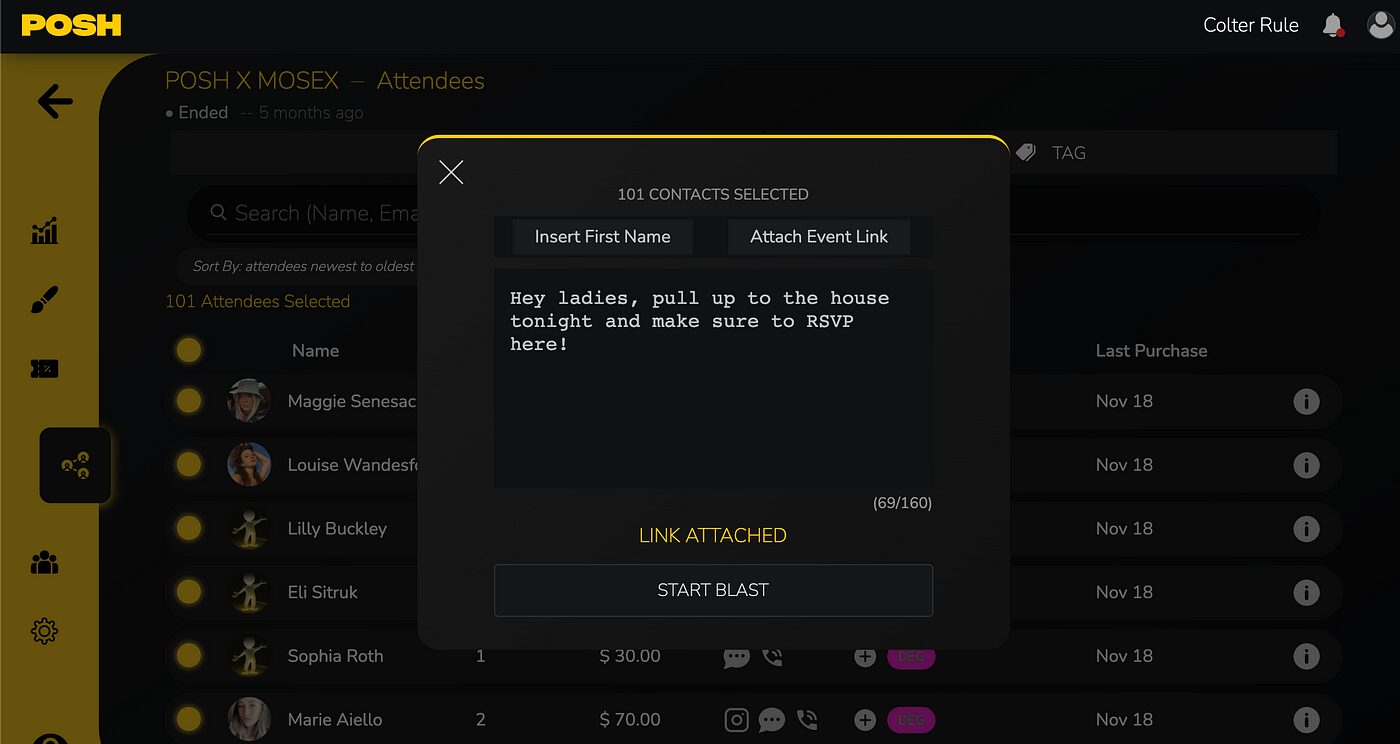Click the info icon beside Sophia Roth's Nov 18
This screenshot has width=1400, height=744.
[x=1307, y=656]
